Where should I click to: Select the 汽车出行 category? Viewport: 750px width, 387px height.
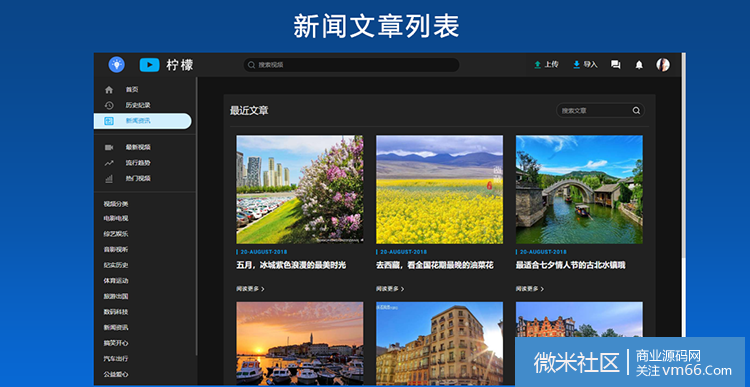coord(116,359)
